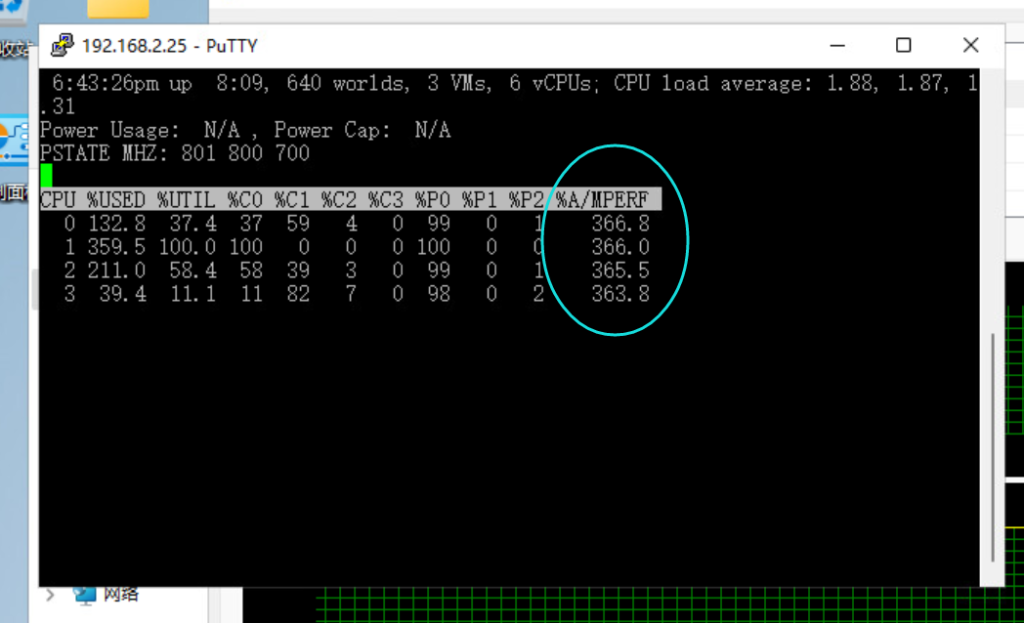
Task: Click the green terminal cursor block
Action: pos(46,176)
